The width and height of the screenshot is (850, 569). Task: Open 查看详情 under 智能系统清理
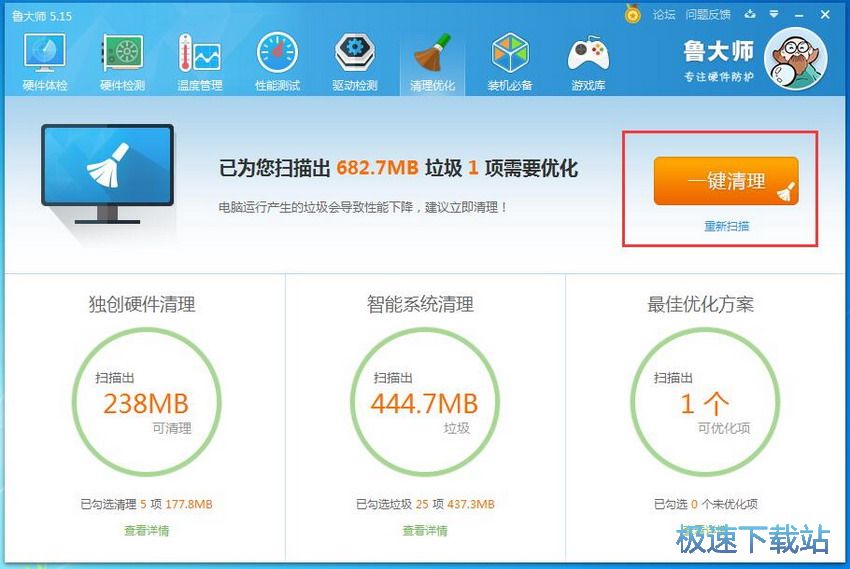(x=424, y=531)
